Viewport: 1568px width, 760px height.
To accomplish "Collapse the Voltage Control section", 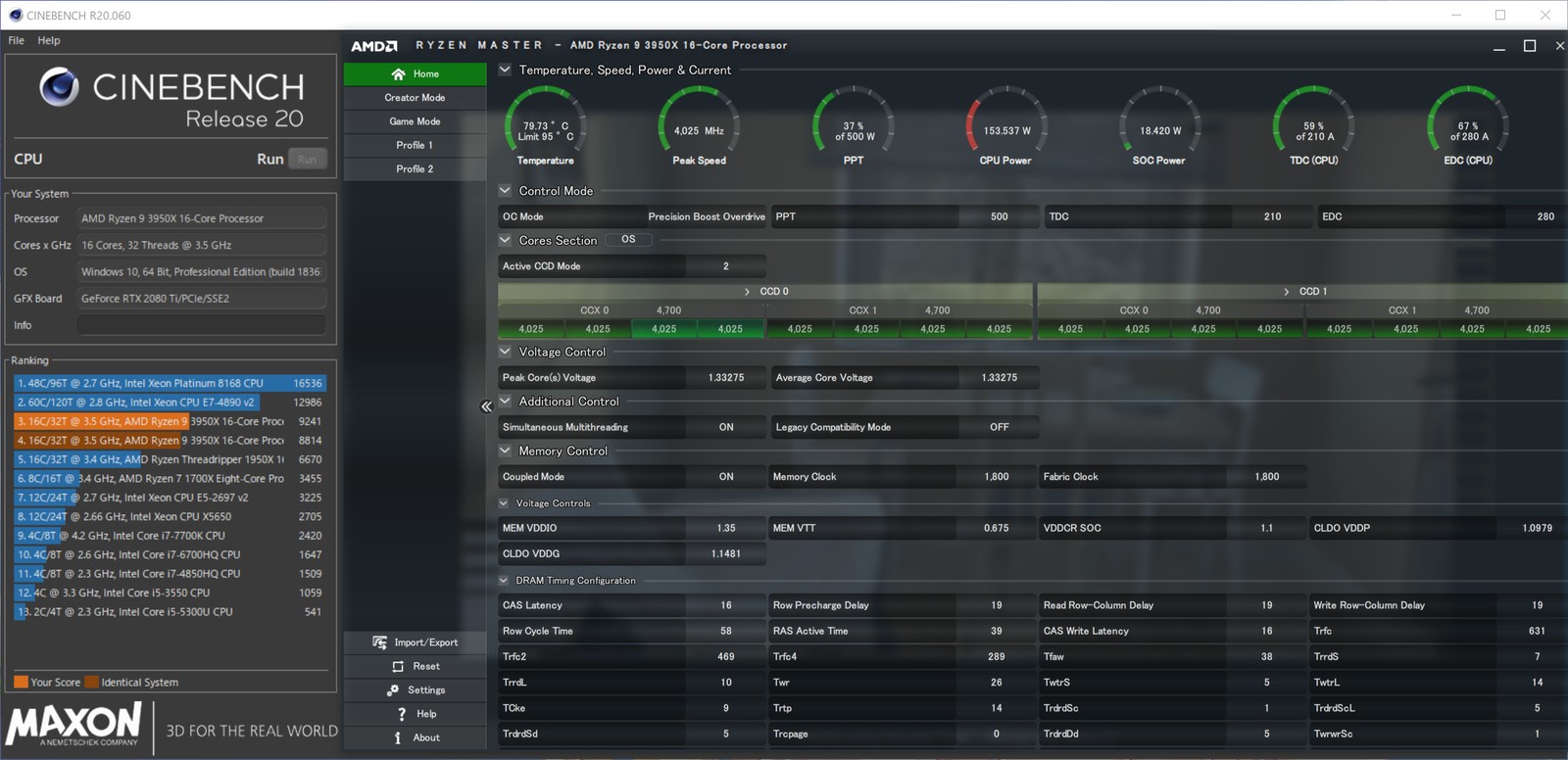I will point(505,352).
